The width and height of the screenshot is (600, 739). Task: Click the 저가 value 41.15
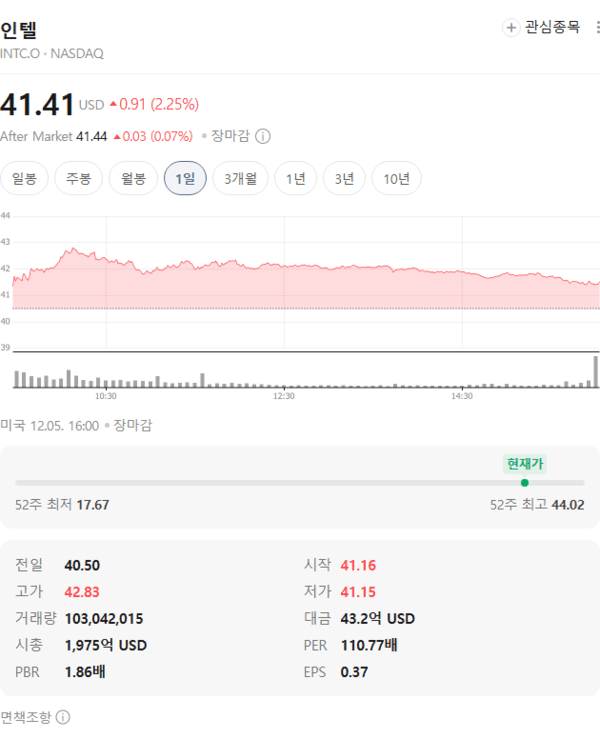click(x=358, y=592)
